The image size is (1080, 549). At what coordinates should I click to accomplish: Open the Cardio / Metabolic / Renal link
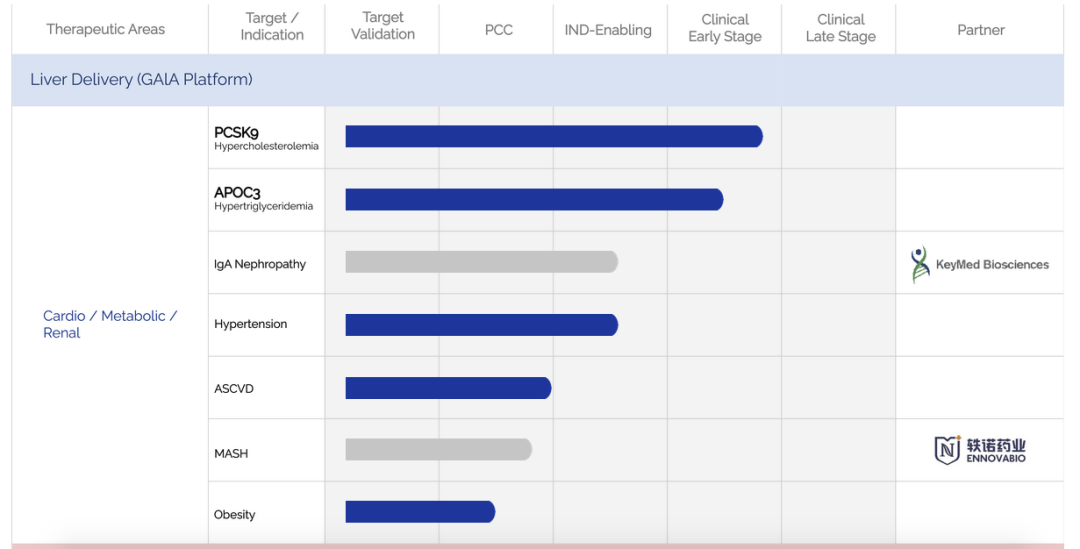(109, 324)
